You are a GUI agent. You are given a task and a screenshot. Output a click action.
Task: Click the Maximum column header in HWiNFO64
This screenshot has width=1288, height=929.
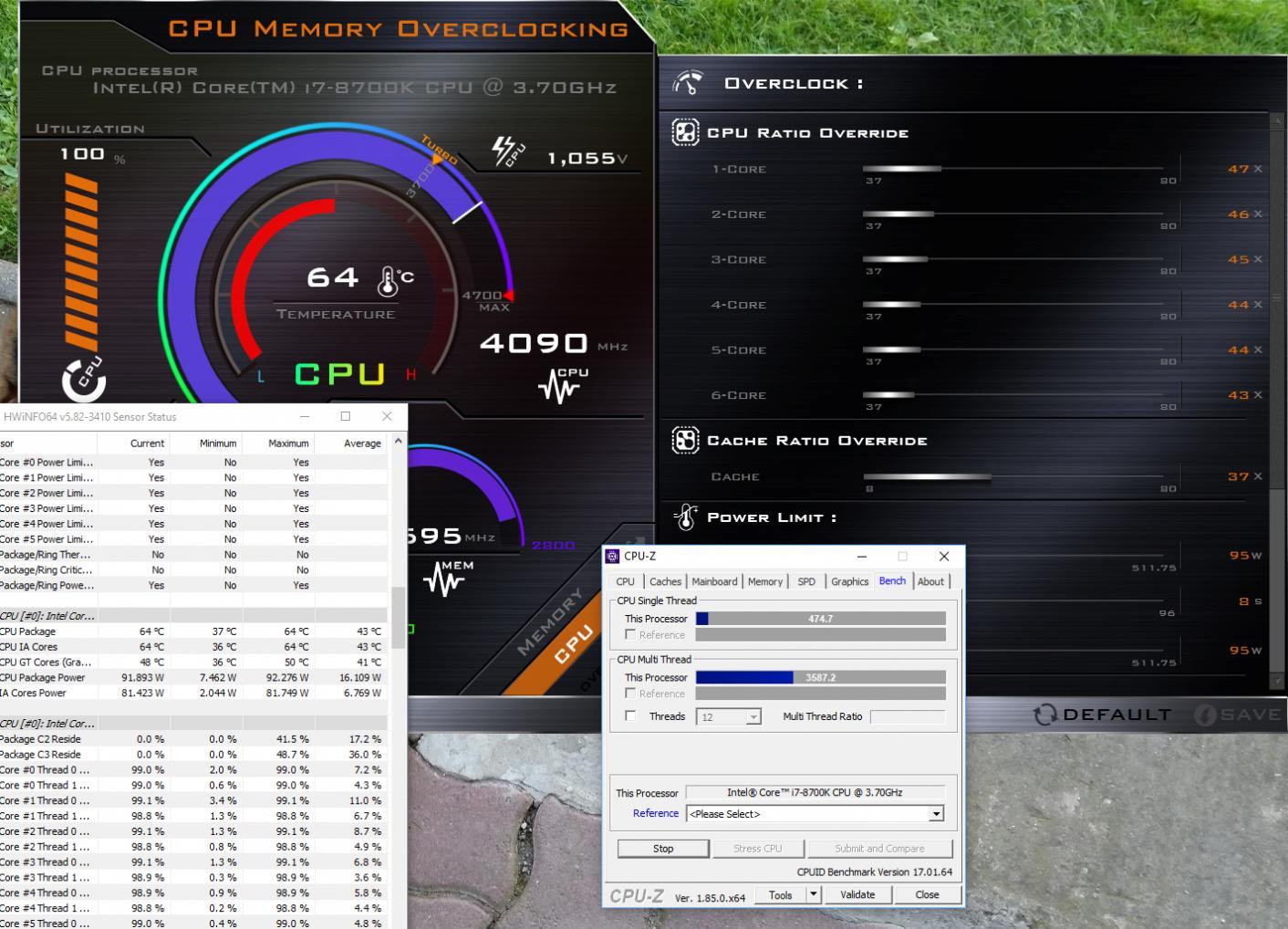[x=278, y=444]
